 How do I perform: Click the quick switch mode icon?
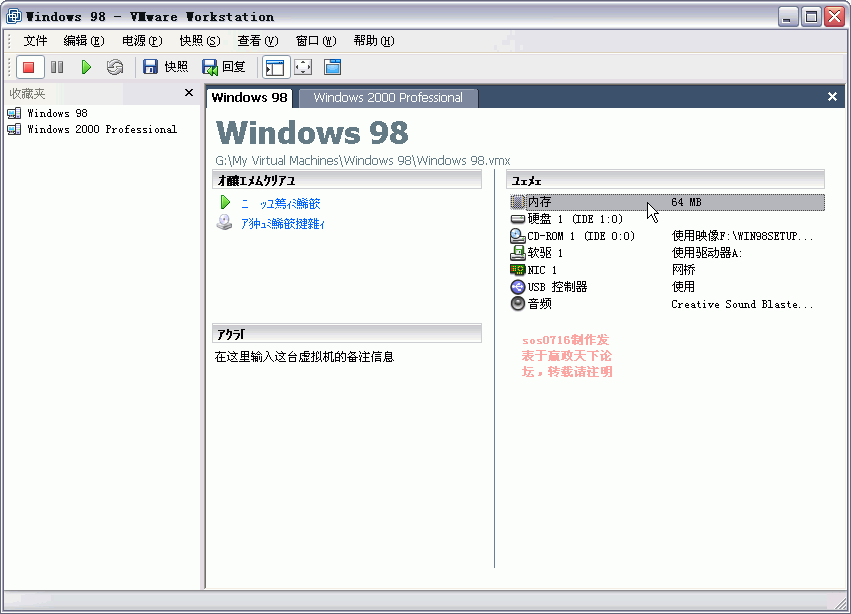click(332, 67)
